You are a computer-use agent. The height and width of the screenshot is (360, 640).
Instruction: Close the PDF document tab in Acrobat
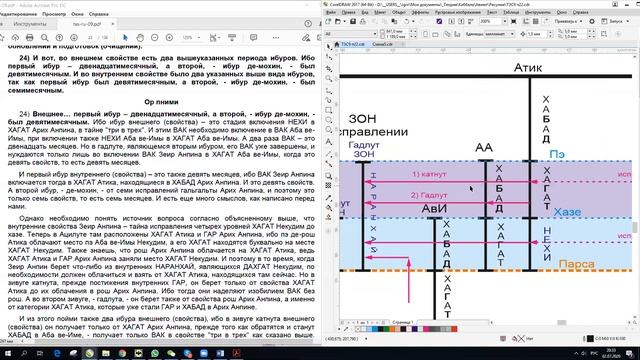pos(113,24)
